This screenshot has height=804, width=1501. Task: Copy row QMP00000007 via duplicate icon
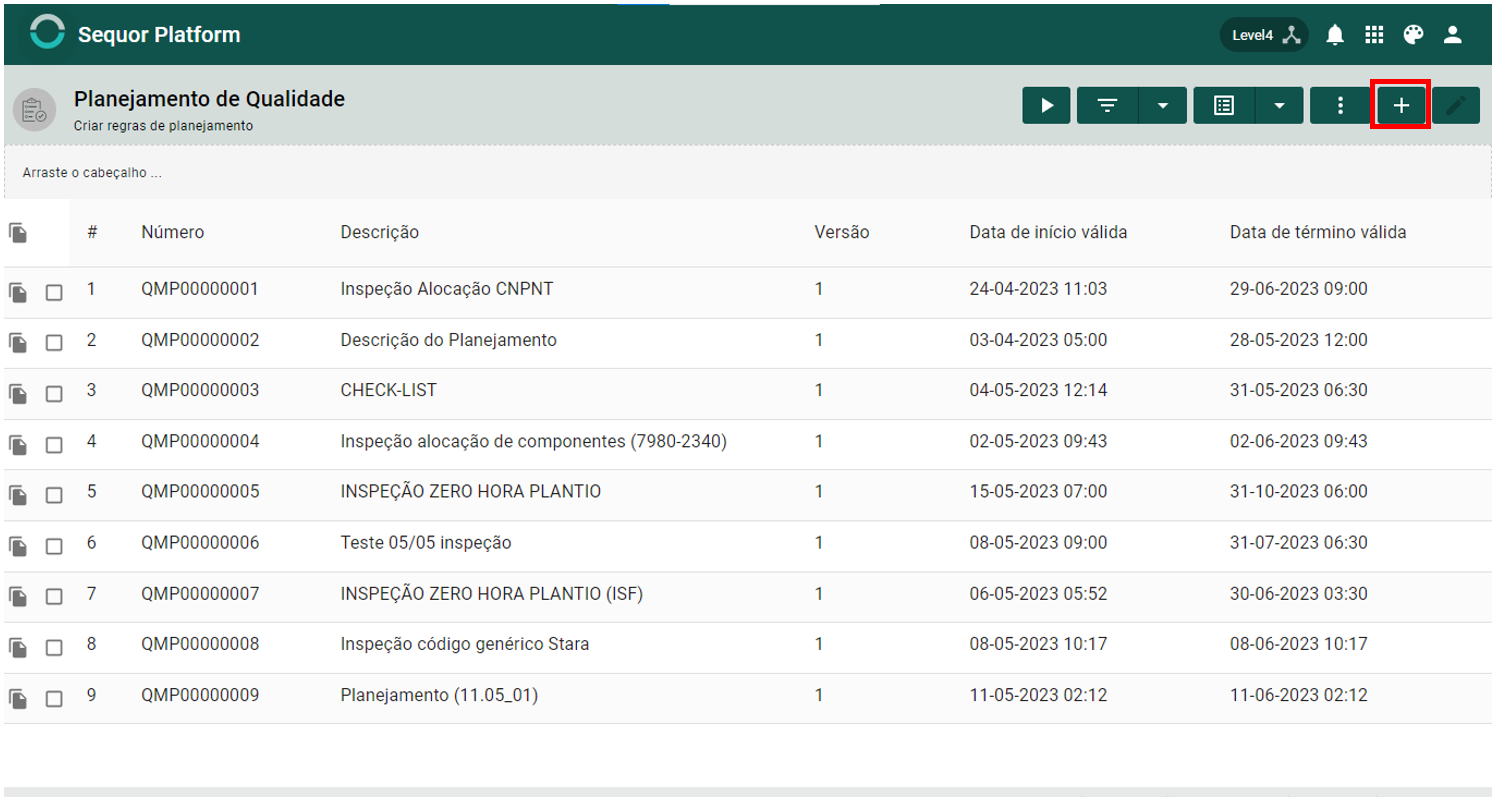tap(18, 596)
